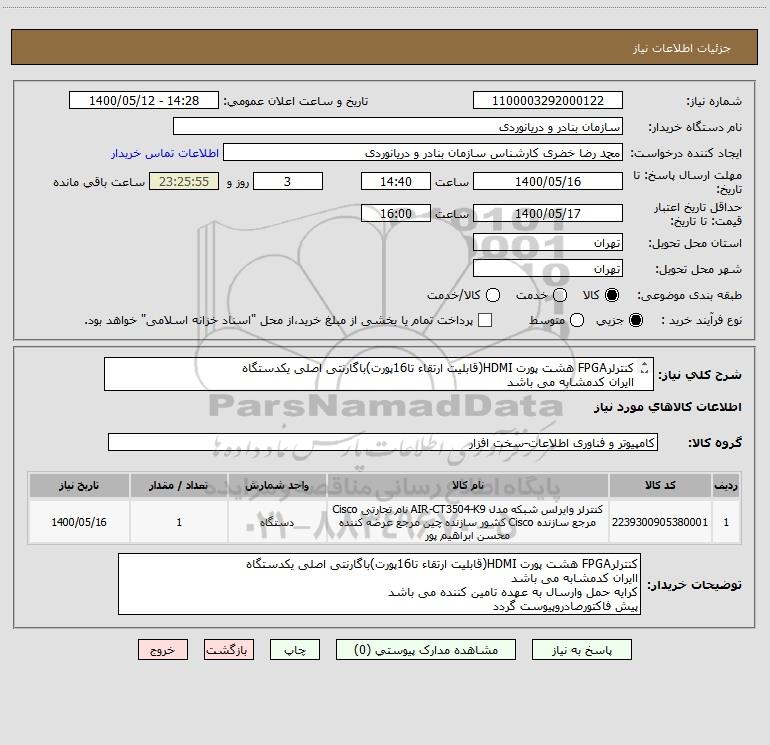Click the جزئیات اطلاعات نیاز header title
This screenshot has width=770, height=745.
click(681, 48)
